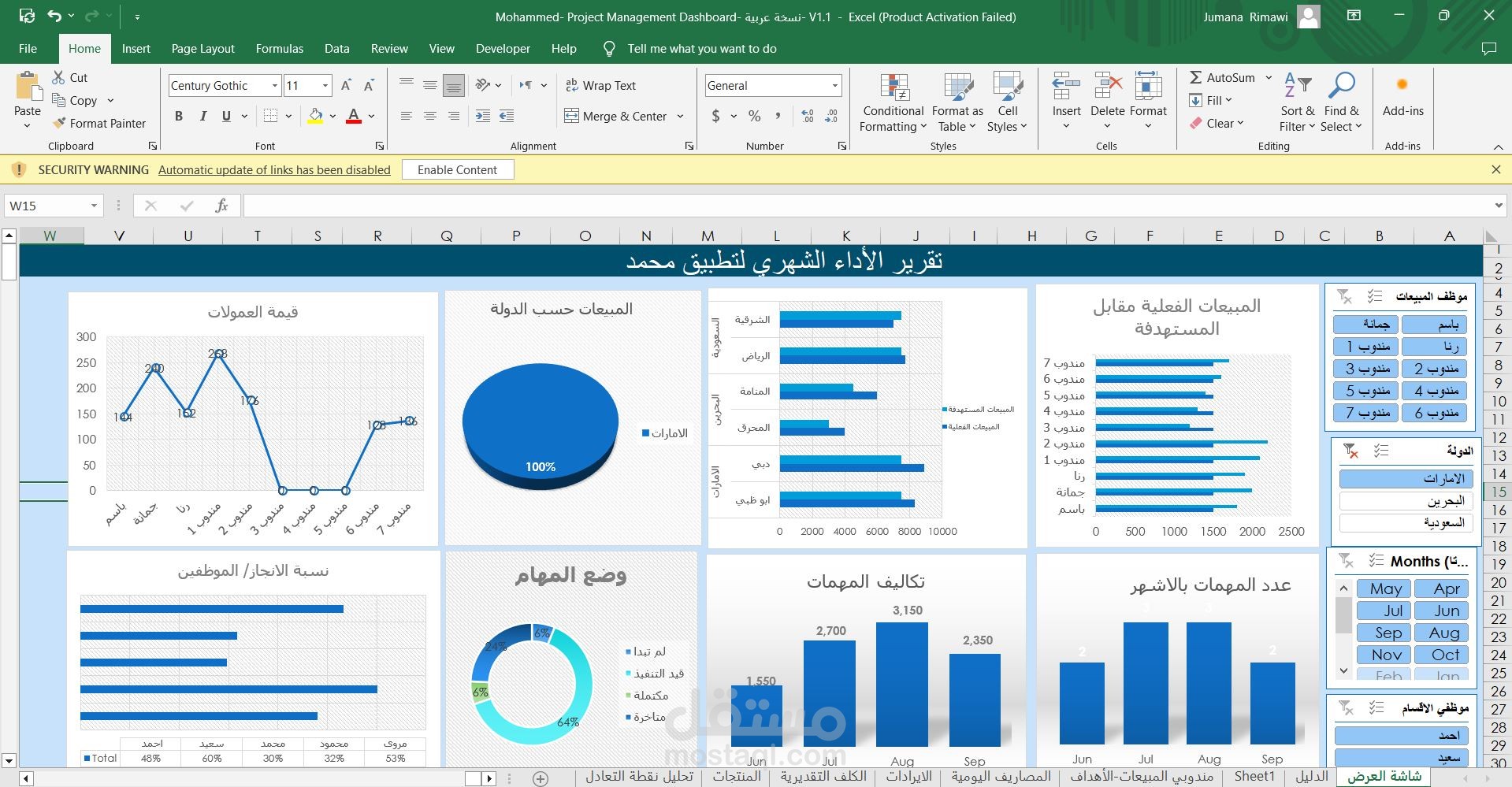Toggle italic formatting
The height and width of the screenshot is (787, 1512).
pos(202,116)
